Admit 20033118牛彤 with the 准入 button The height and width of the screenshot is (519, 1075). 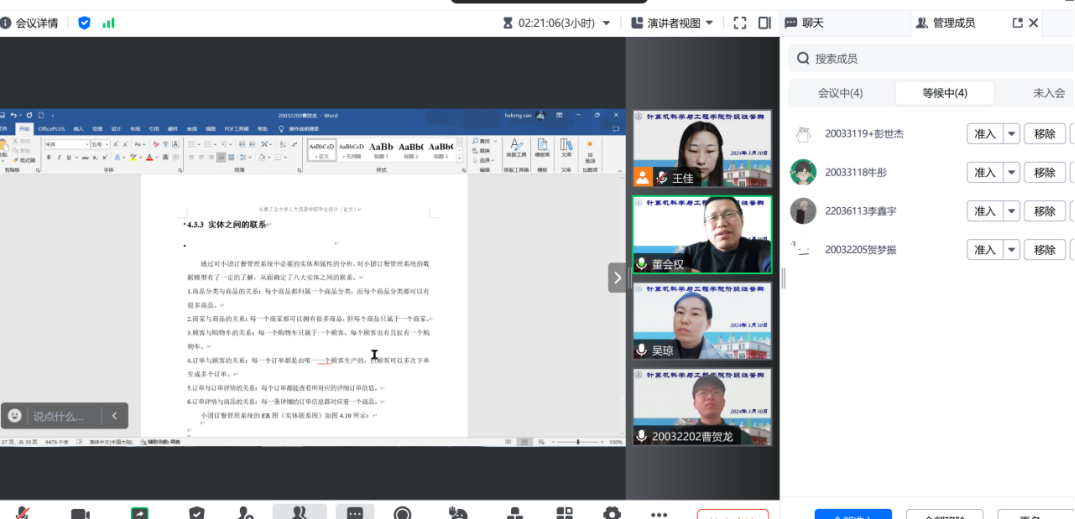984,173
